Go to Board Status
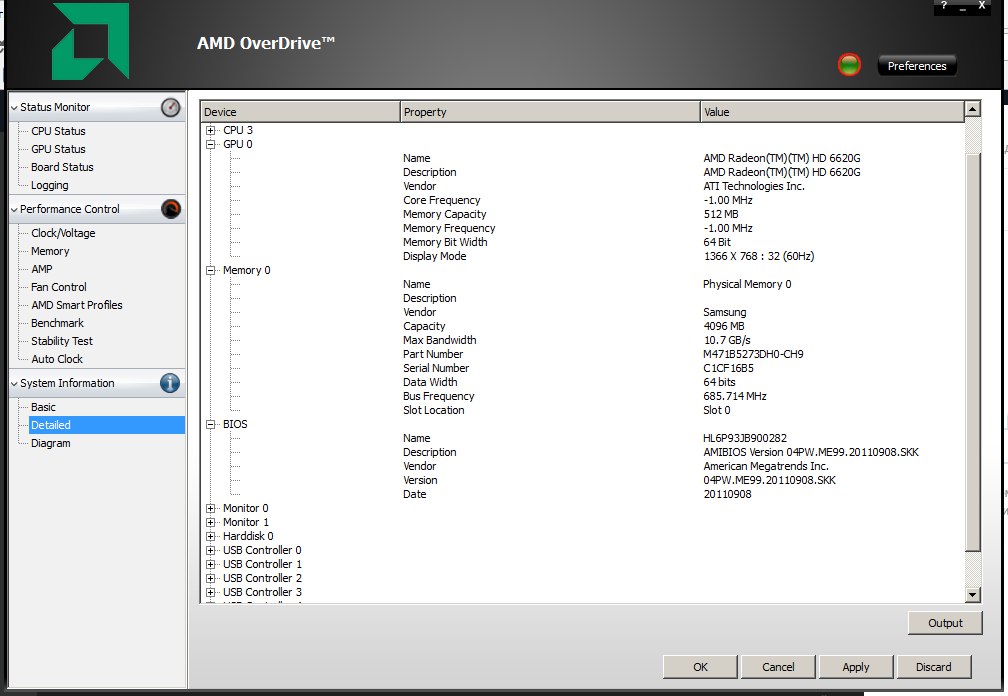Screen dimensions: 1008x696 click(x=62, y=167)
